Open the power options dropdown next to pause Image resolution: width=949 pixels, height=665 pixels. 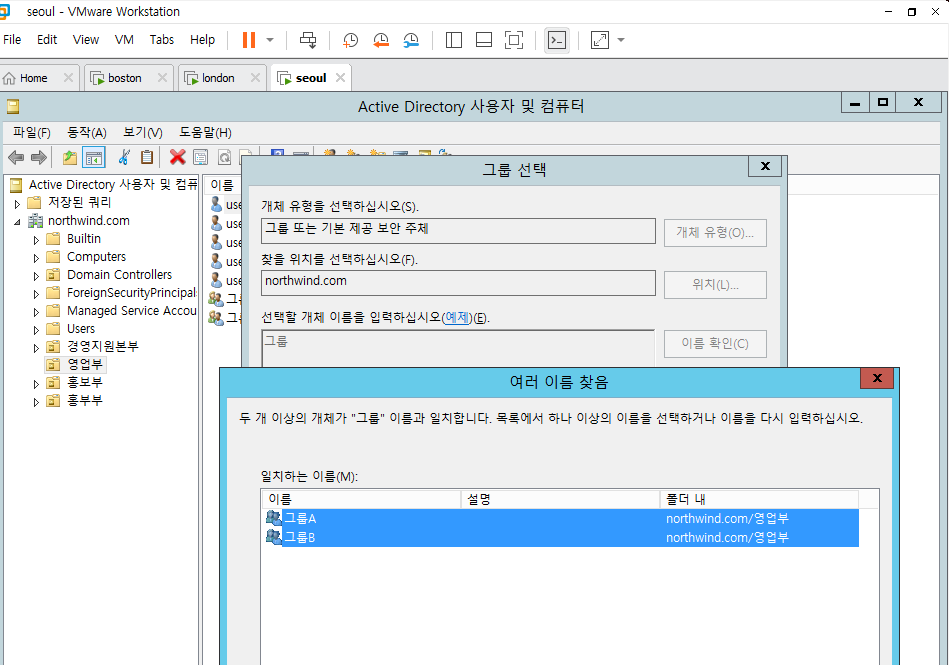(x=270, y=40)
